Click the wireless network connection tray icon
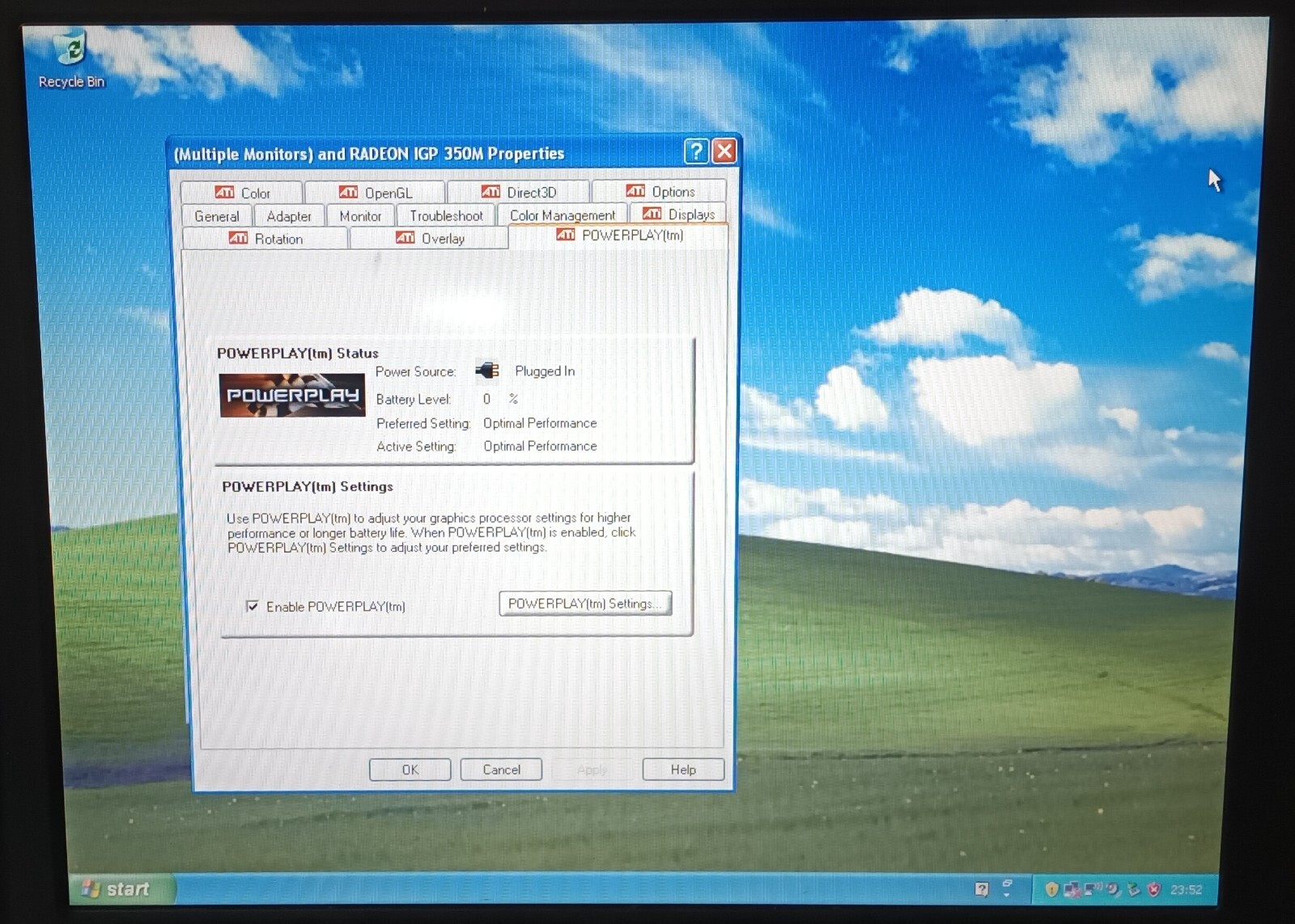 point(1093,888)
